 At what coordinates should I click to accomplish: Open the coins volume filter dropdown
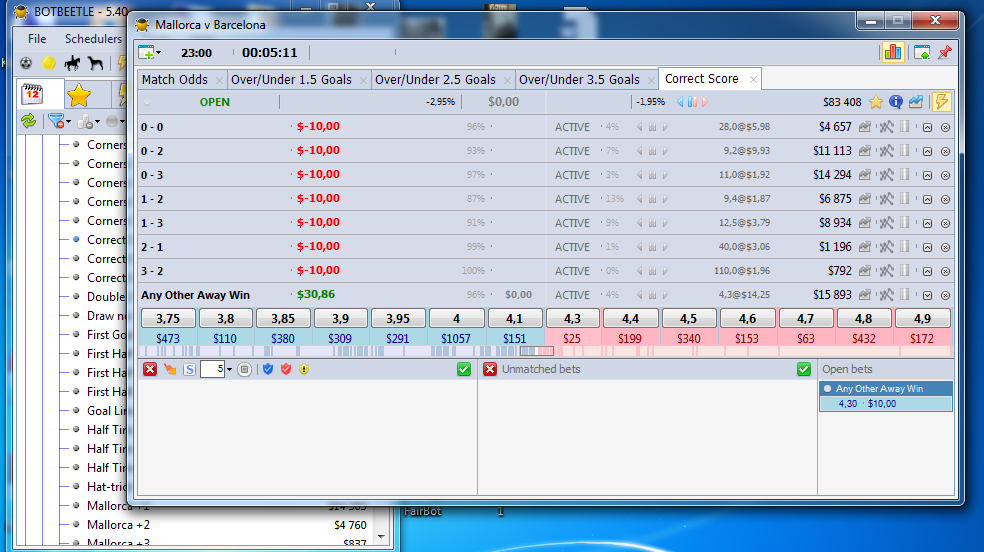click(x=88, y=121)
